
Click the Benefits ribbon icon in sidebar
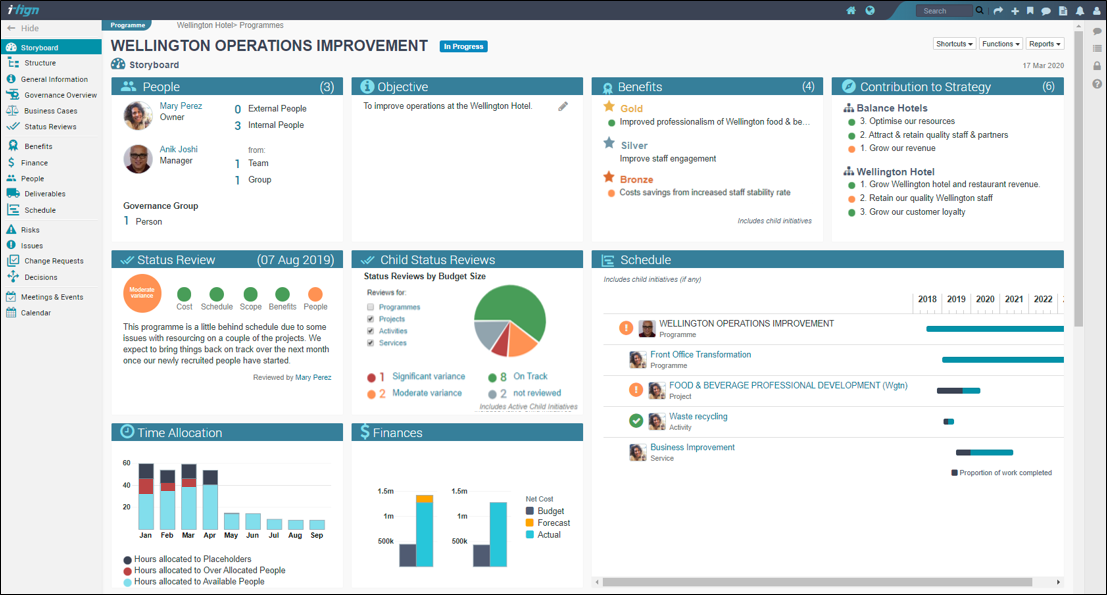[13, 146]
